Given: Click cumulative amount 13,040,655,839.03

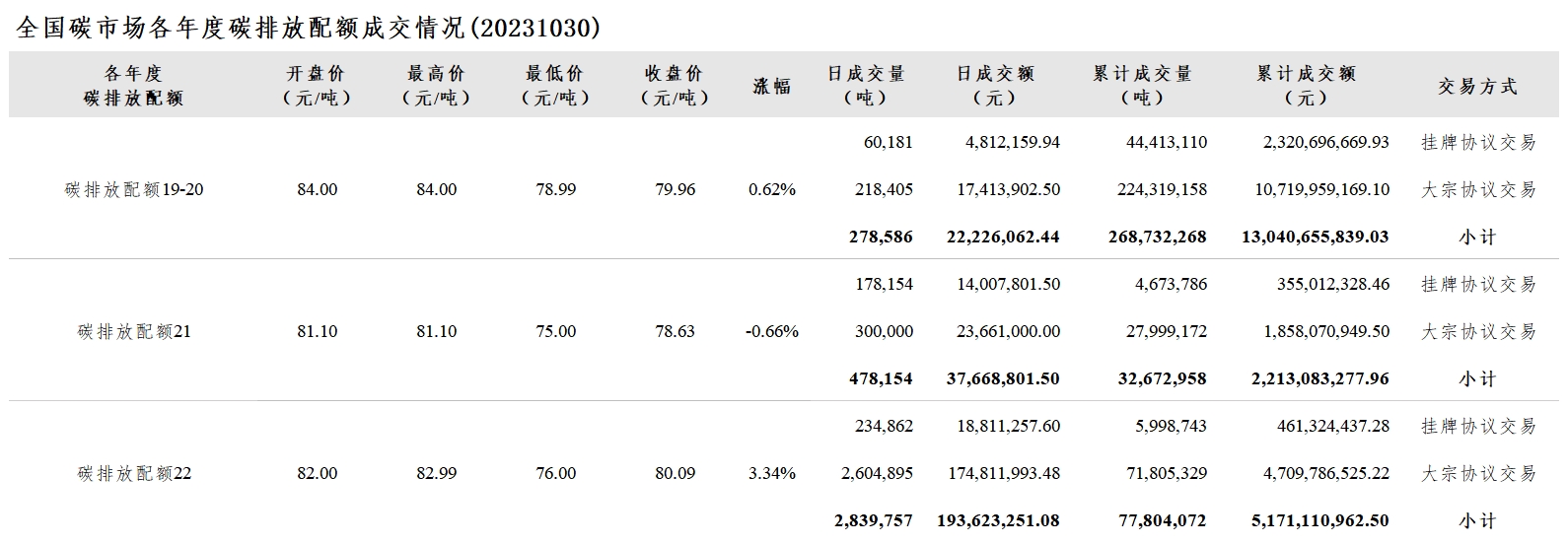Looking at the screenshot, I should tap(1312, 237).
